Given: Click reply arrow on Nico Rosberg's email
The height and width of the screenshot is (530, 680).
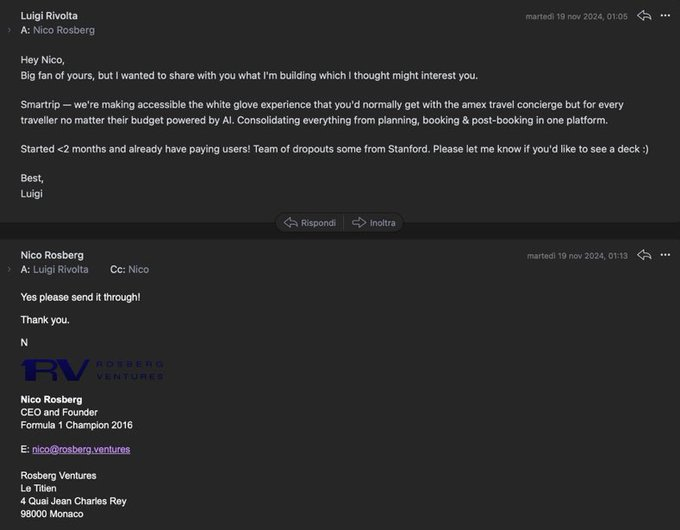Looking at the screenshot, I should click(644, 255).
